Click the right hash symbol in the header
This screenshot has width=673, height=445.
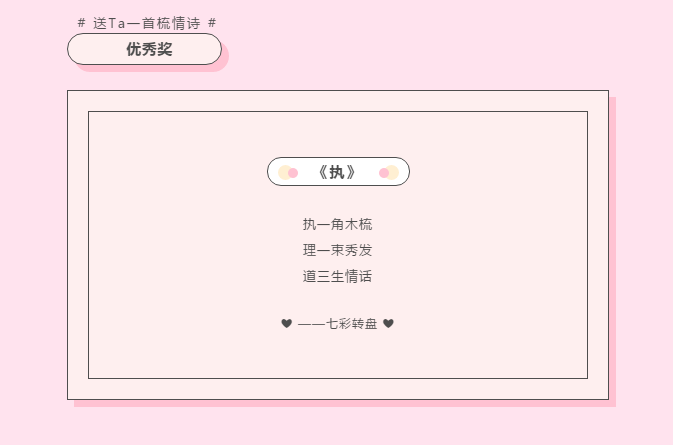pyautogui.click(x=212, y=23)
